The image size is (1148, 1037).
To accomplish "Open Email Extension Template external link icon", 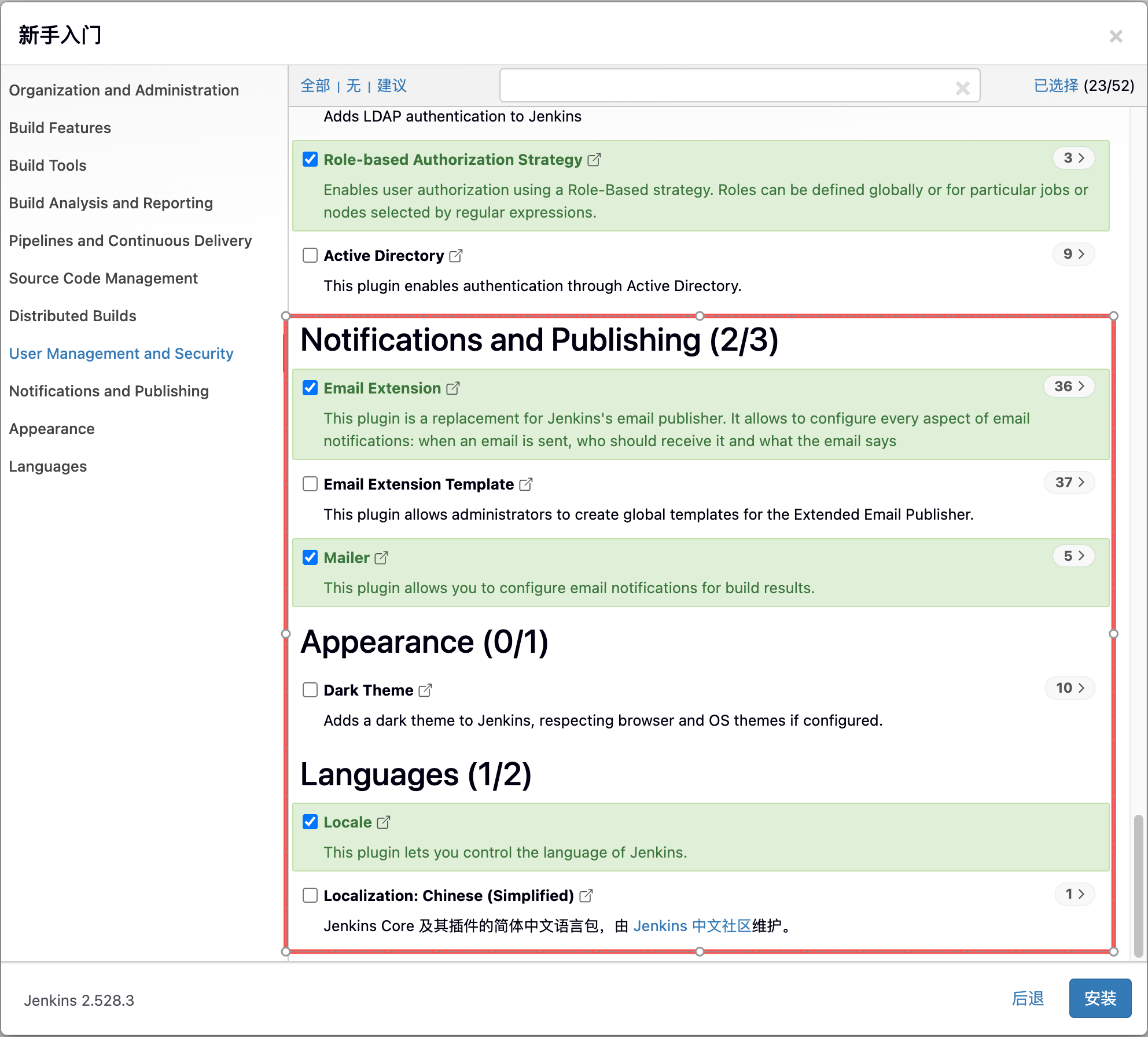I will click(x=526, y=484).
